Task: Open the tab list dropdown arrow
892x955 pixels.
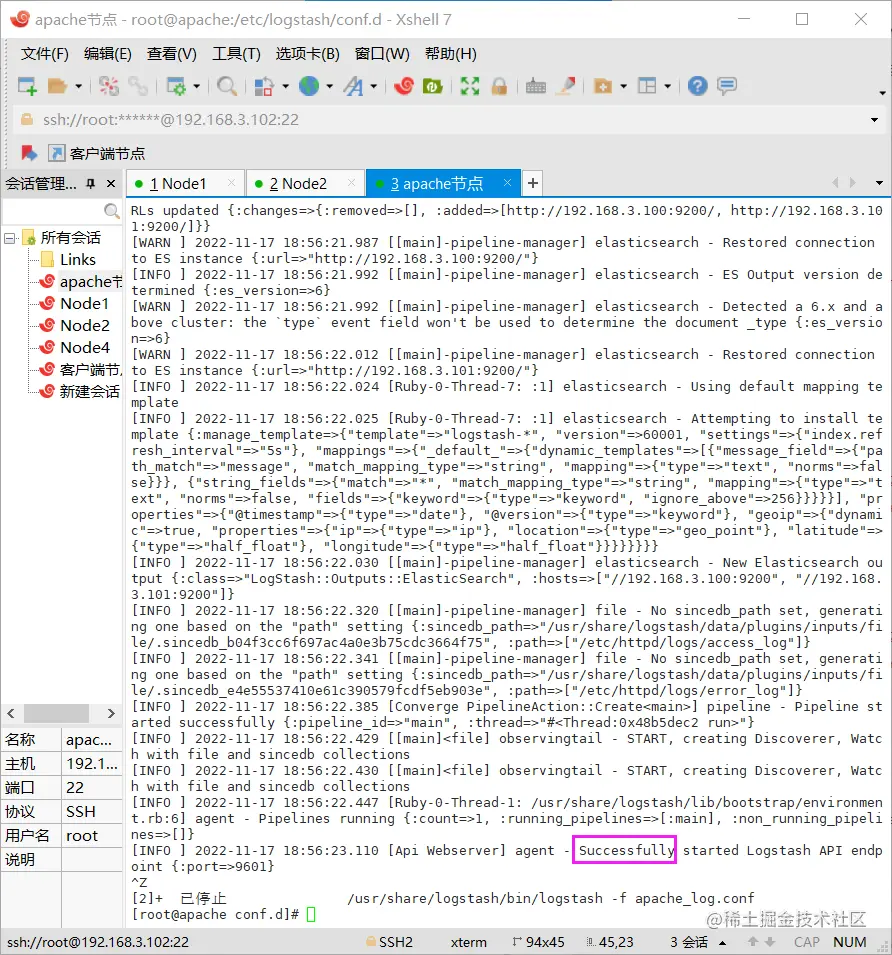Action: pyautogui.click(x=879, y=183)
